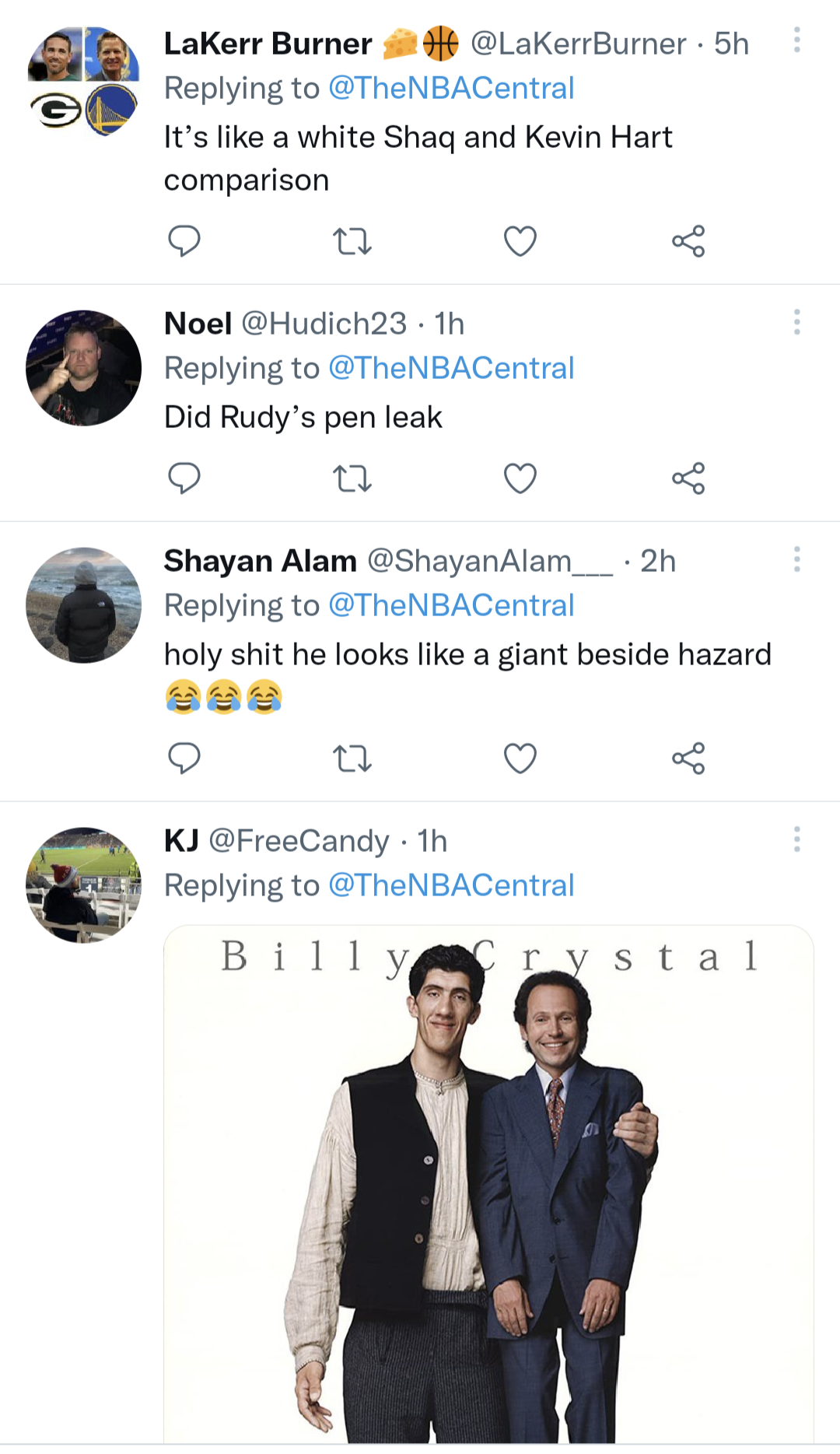Open the Billy Crystal movie poster image
This screenshot has height=1454, width=840.
(x=488, y=1182)
